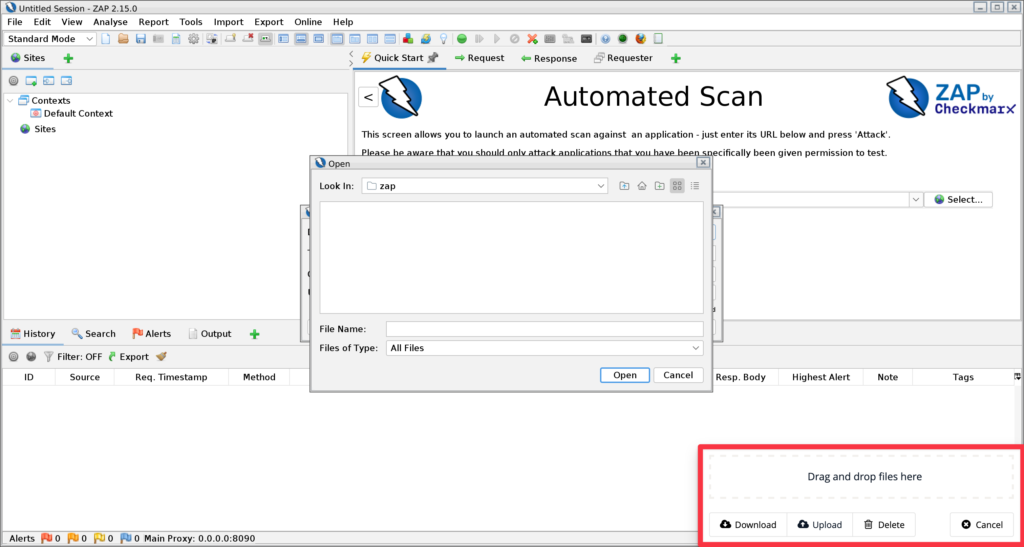Add a new tab beside the Requester tab
This screenshot has width=1024, height=547.
coord(676,58)
